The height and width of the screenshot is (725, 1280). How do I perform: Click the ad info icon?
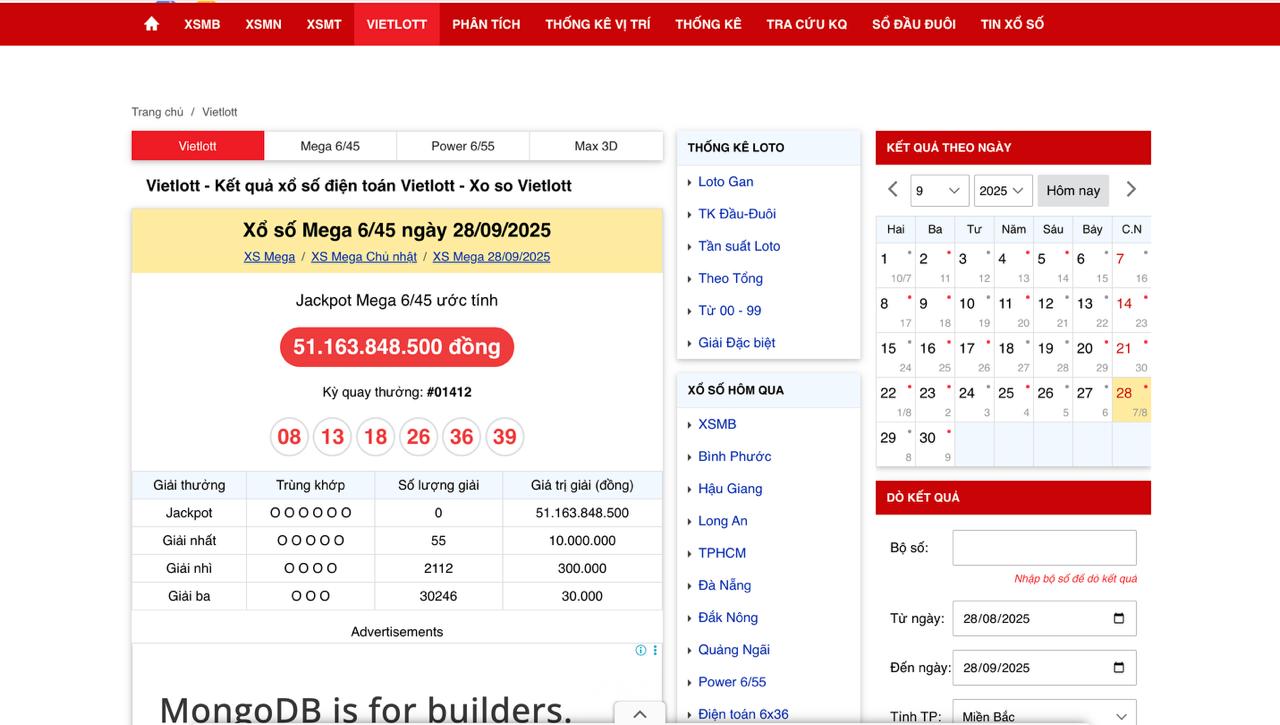pos(641,650)
